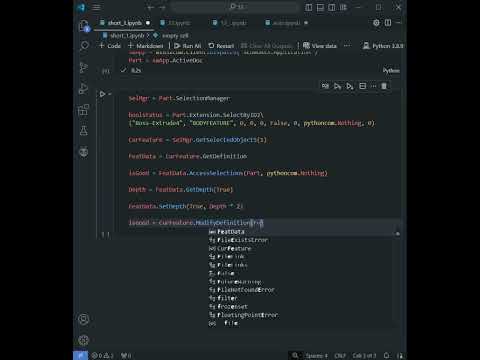Execute cell and below from cell toolbar
This screenshot has width=480, height=360.
[x=349, y=86]
